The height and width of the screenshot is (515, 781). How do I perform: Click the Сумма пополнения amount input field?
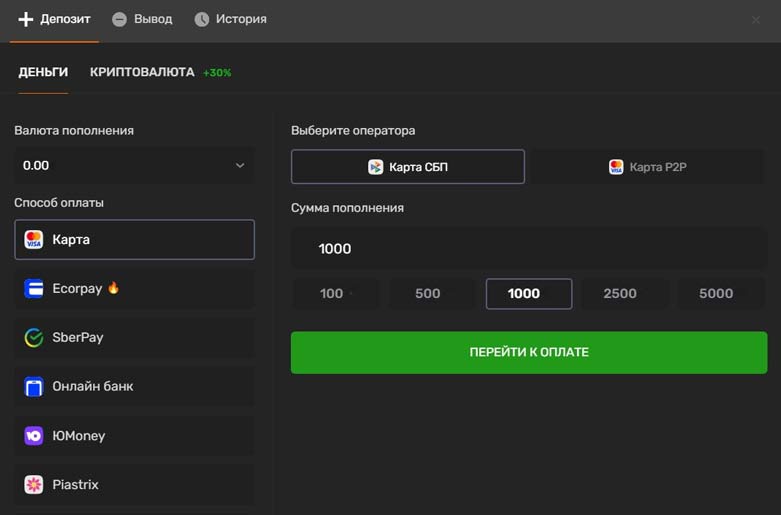[x=528, y=249]
